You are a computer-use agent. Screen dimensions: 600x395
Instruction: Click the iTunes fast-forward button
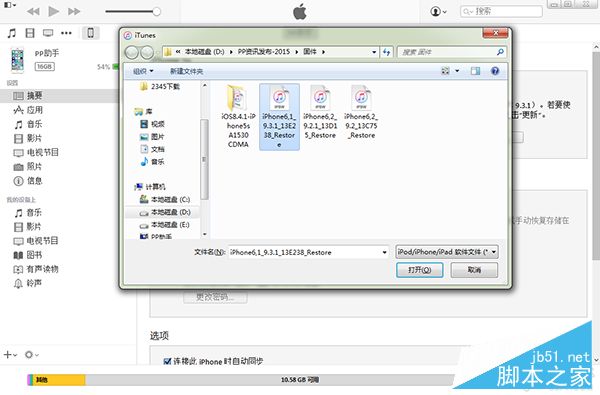[74, 11]
